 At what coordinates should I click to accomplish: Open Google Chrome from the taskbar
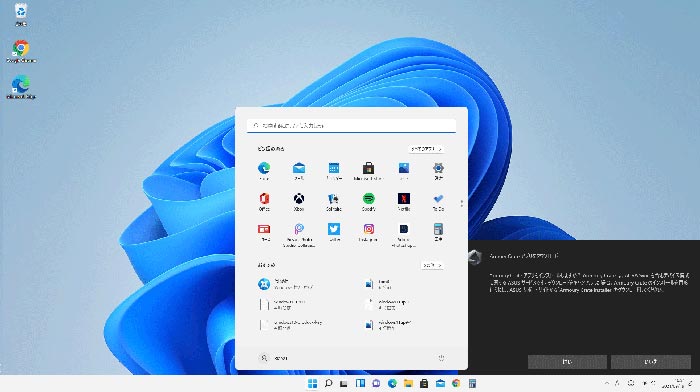(x=456, y=384)
